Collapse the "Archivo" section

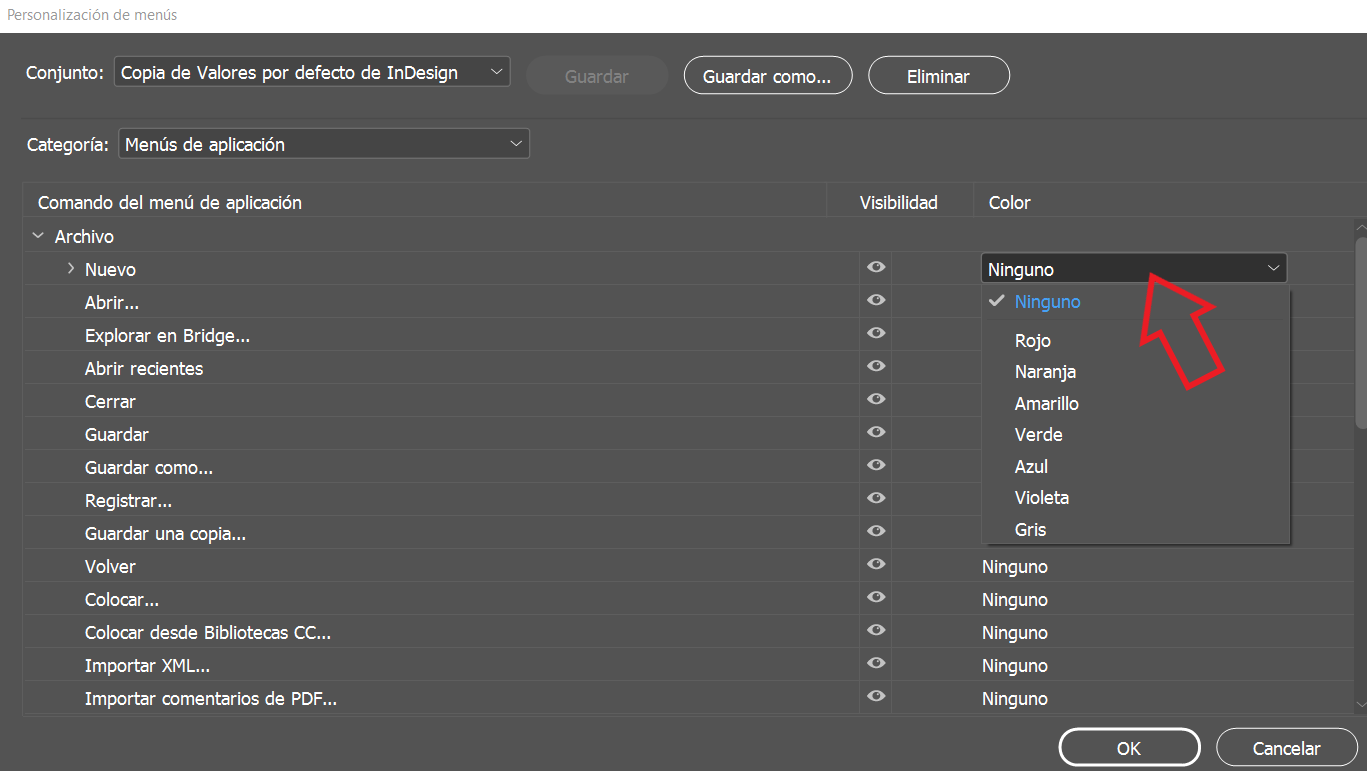tap(38, 236)
